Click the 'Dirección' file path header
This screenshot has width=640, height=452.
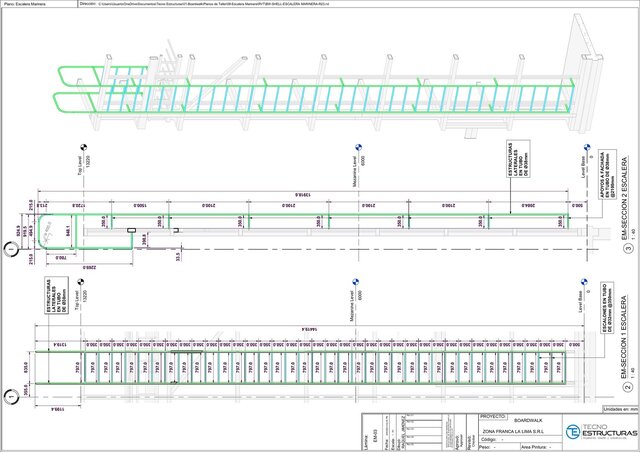tap(204, 4)
